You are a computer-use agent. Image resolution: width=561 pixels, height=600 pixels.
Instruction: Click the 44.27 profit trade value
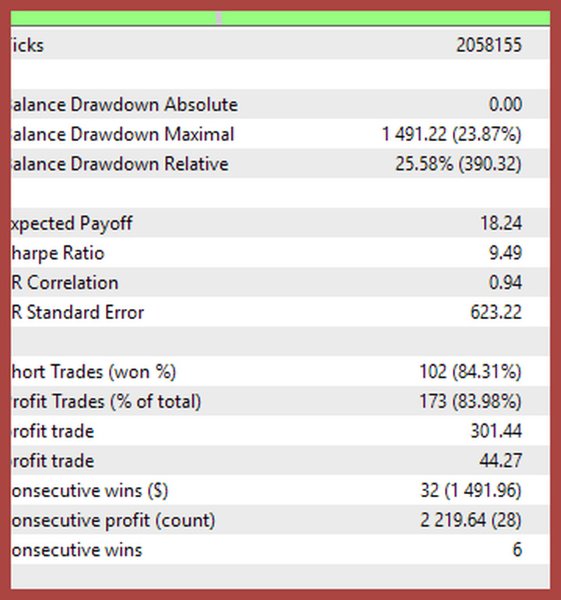pos(501,460)
